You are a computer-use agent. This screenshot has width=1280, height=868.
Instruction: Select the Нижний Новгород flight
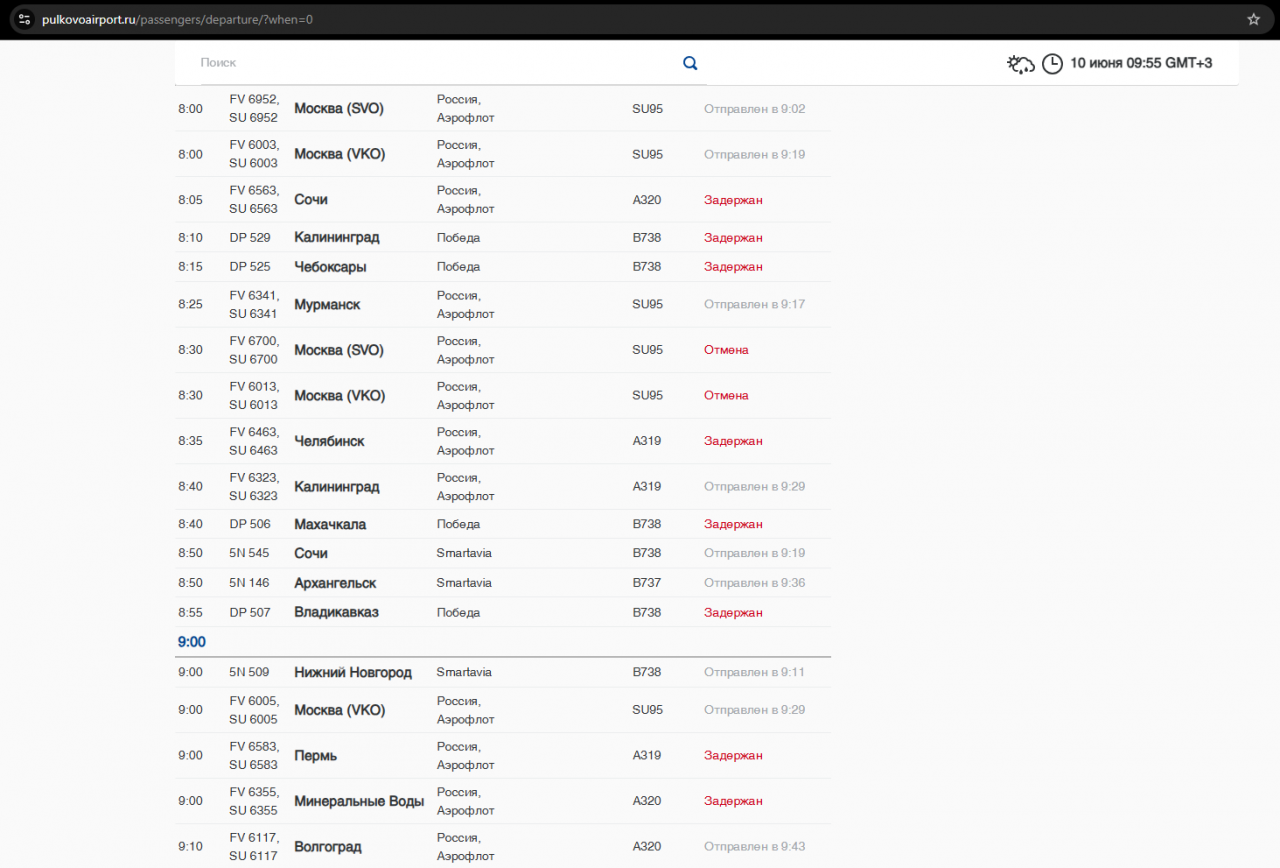point(352,672)
